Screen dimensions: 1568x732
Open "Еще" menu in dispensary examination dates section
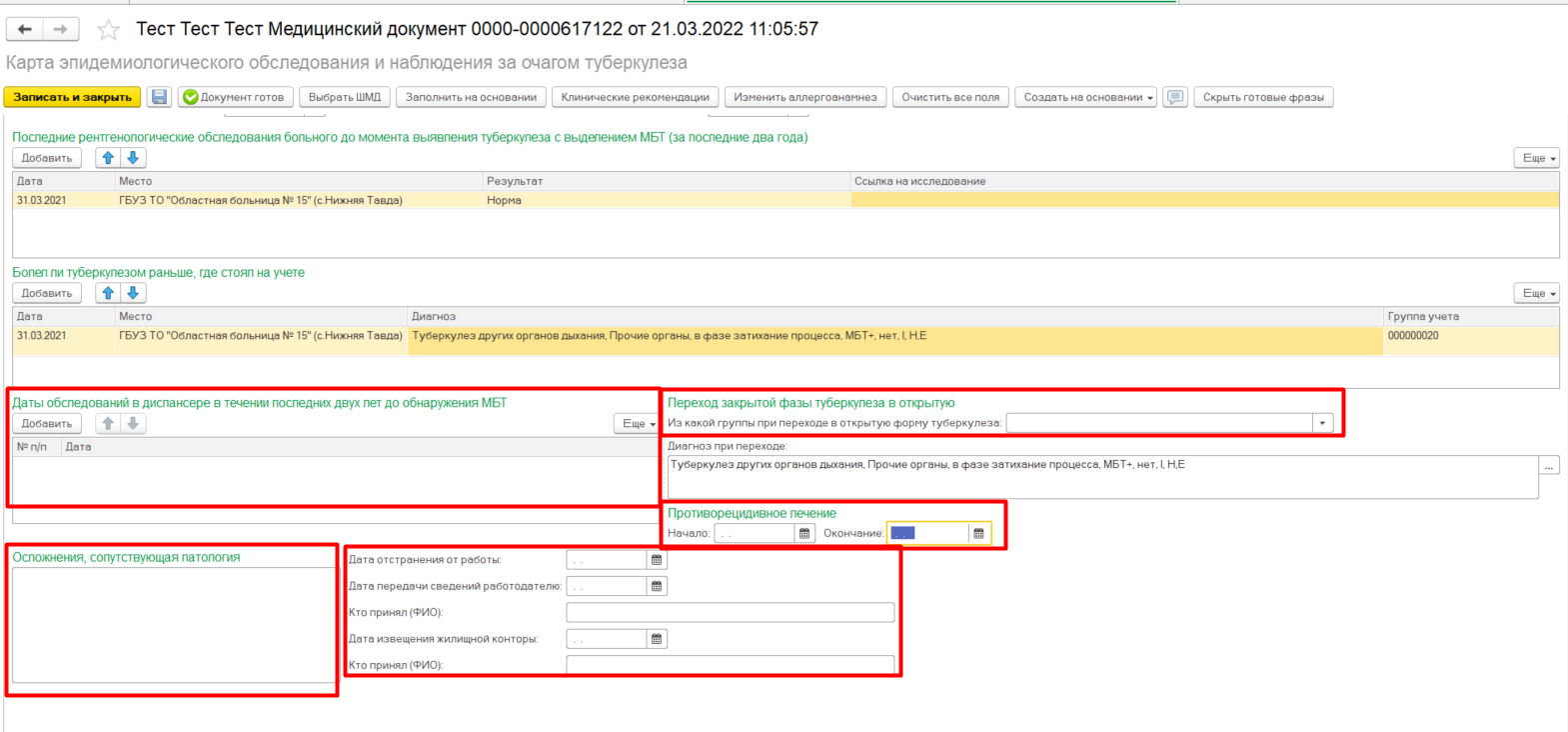click(639, 424)
